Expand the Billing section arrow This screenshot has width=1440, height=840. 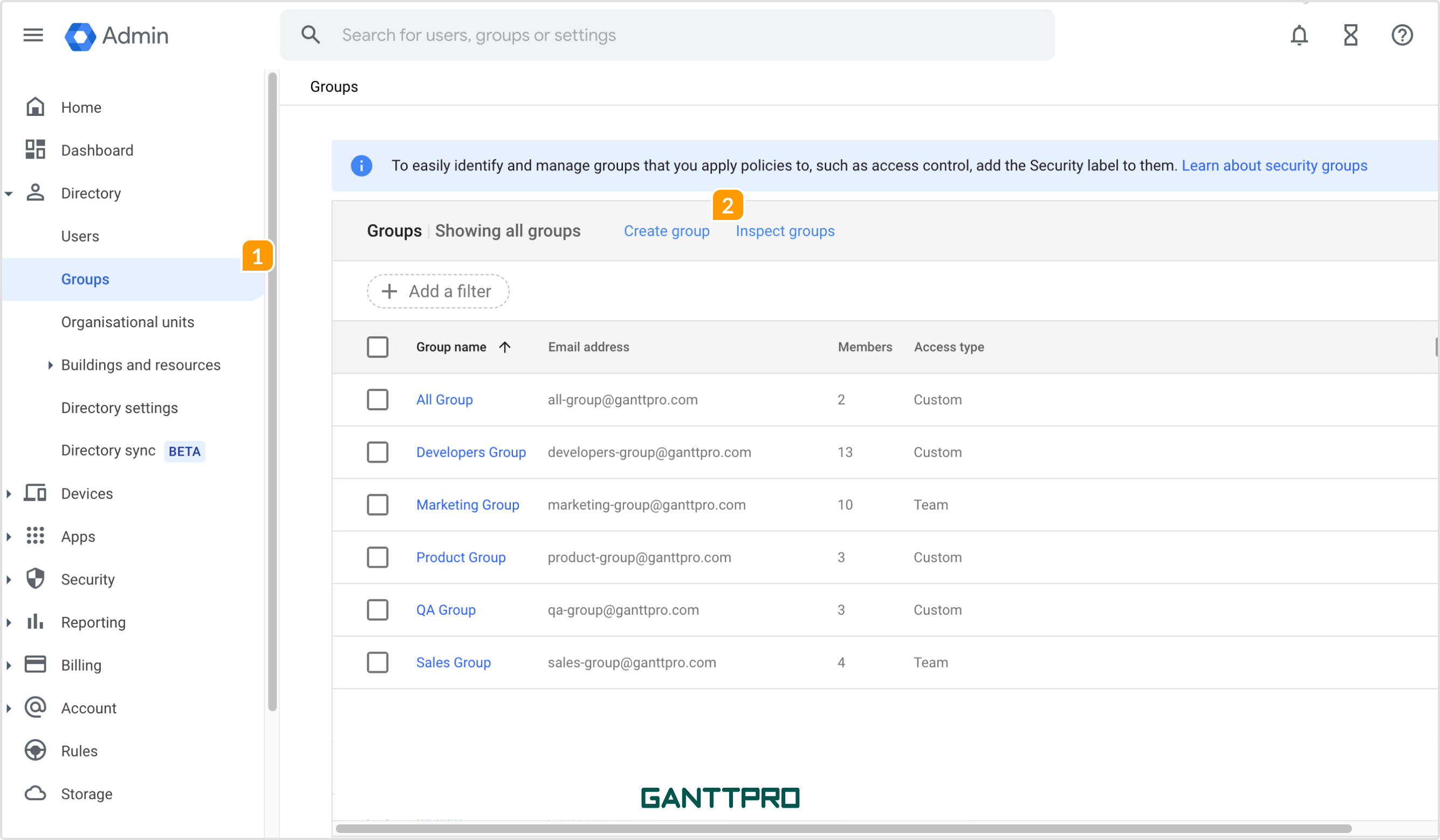9,665
